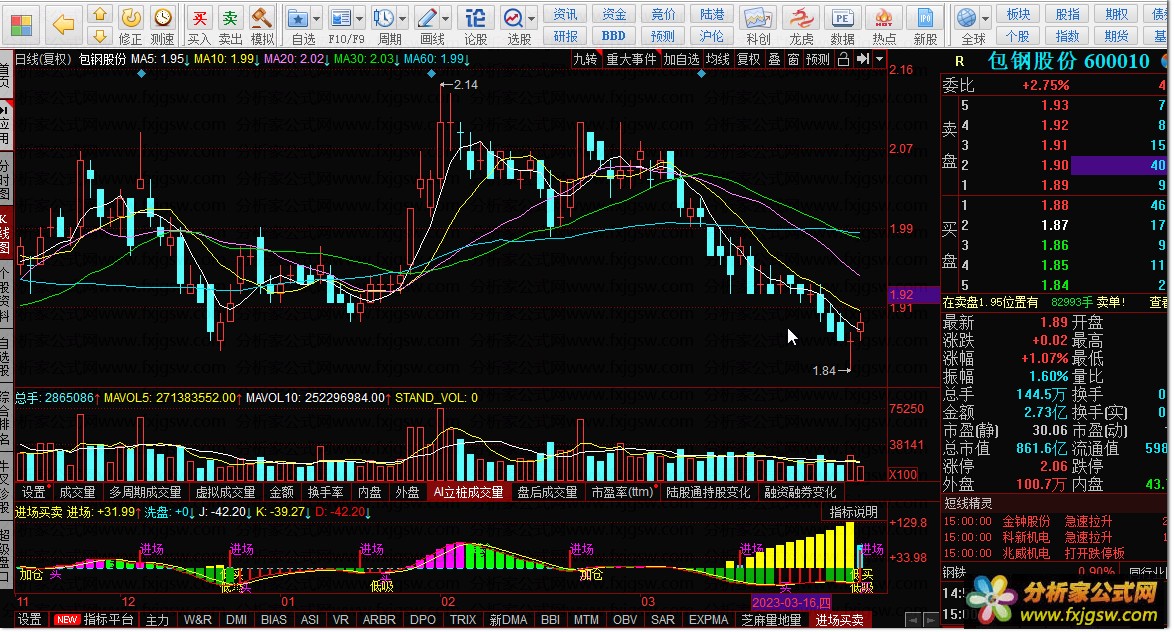Open the 卖出 sell order window

(230, 25)
